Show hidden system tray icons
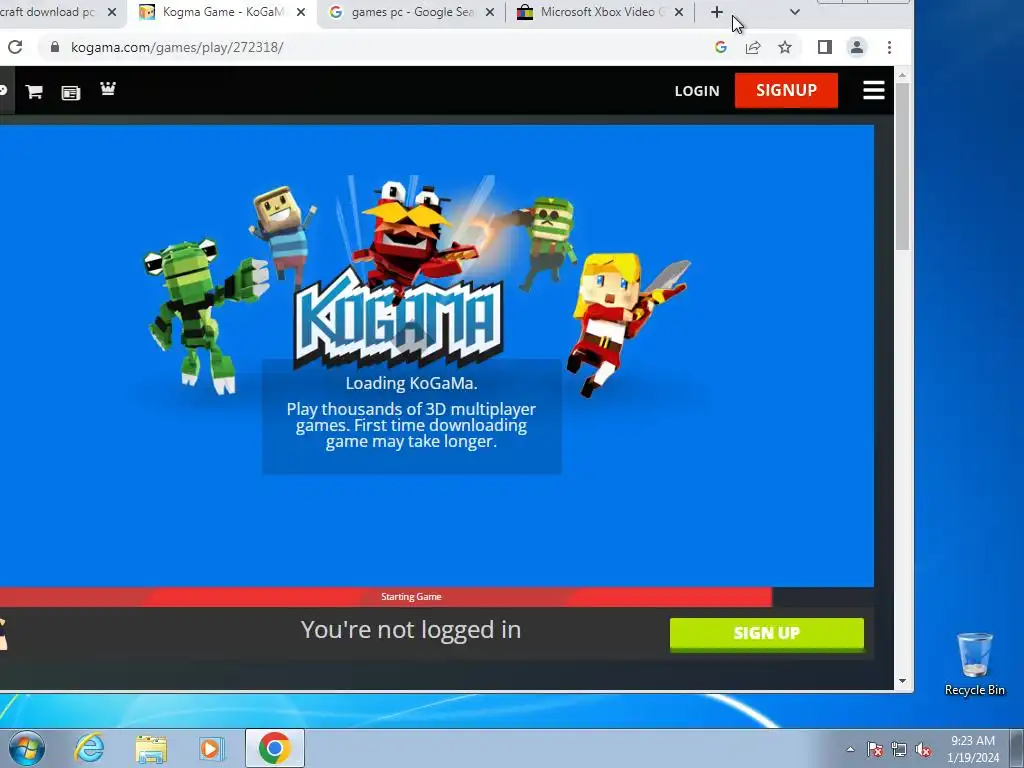Viewport: 1024px width, 768px height. point(850,749)
